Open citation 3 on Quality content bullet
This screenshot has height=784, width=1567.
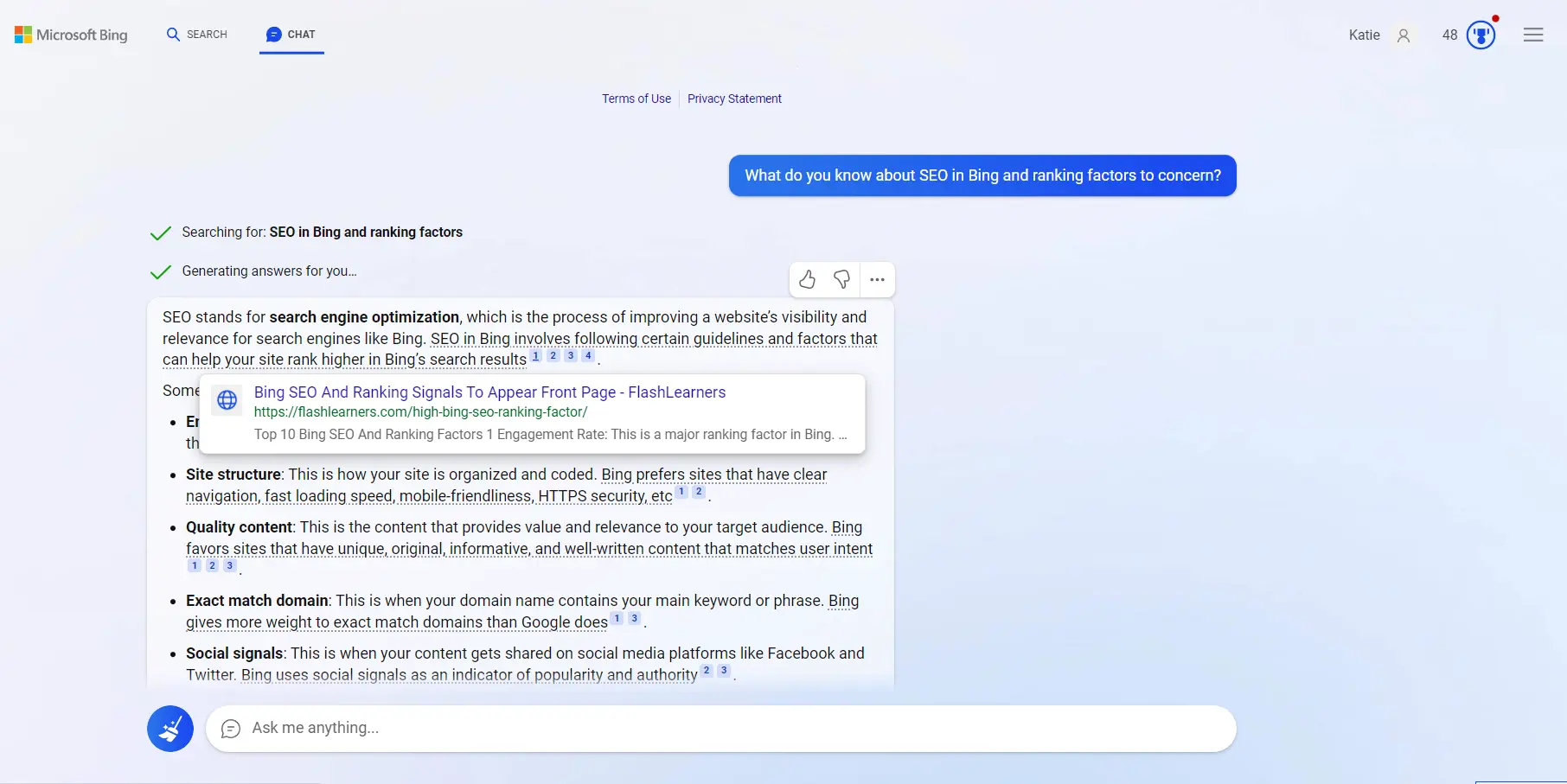229,565
